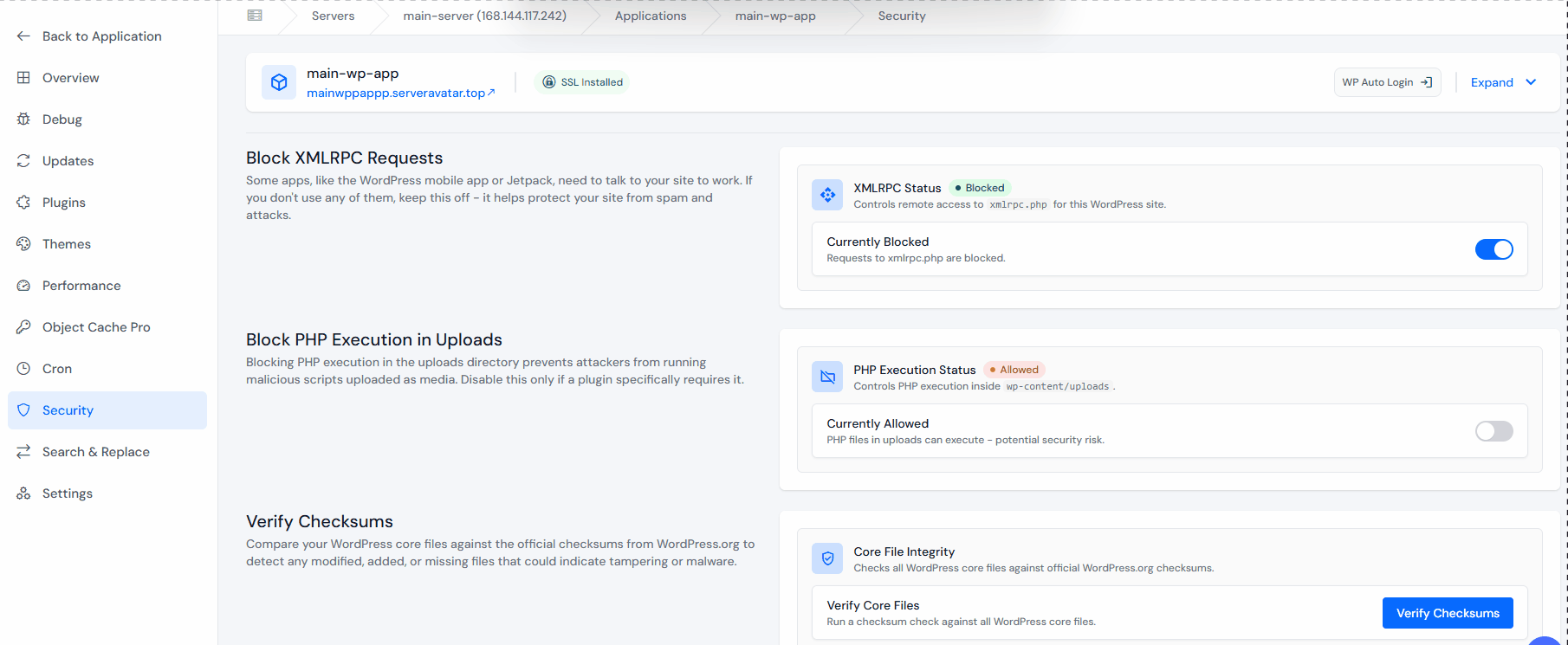Open the Debug menu item

pos(107,119)
